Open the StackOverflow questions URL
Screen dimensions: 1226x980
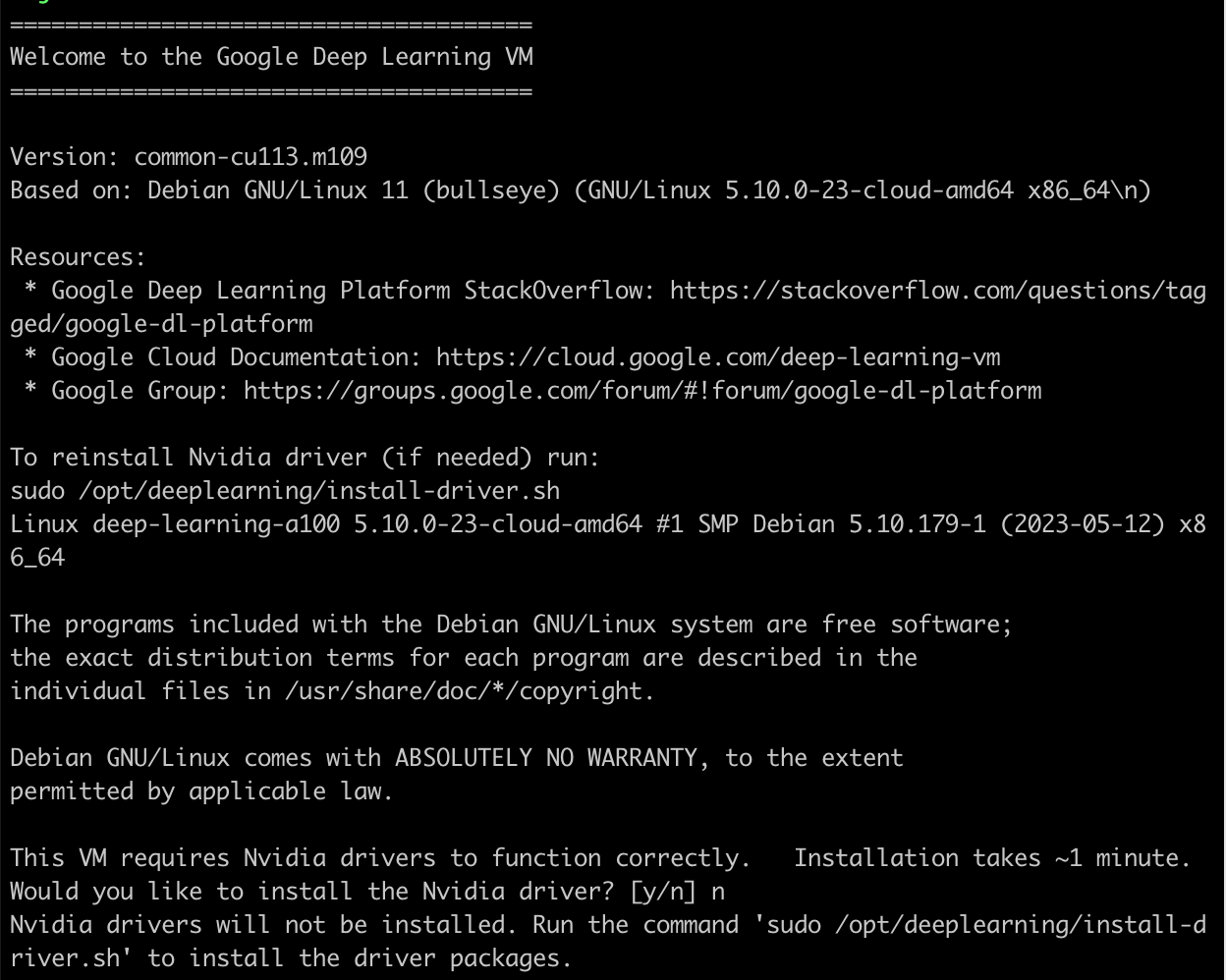pos(937,291)
